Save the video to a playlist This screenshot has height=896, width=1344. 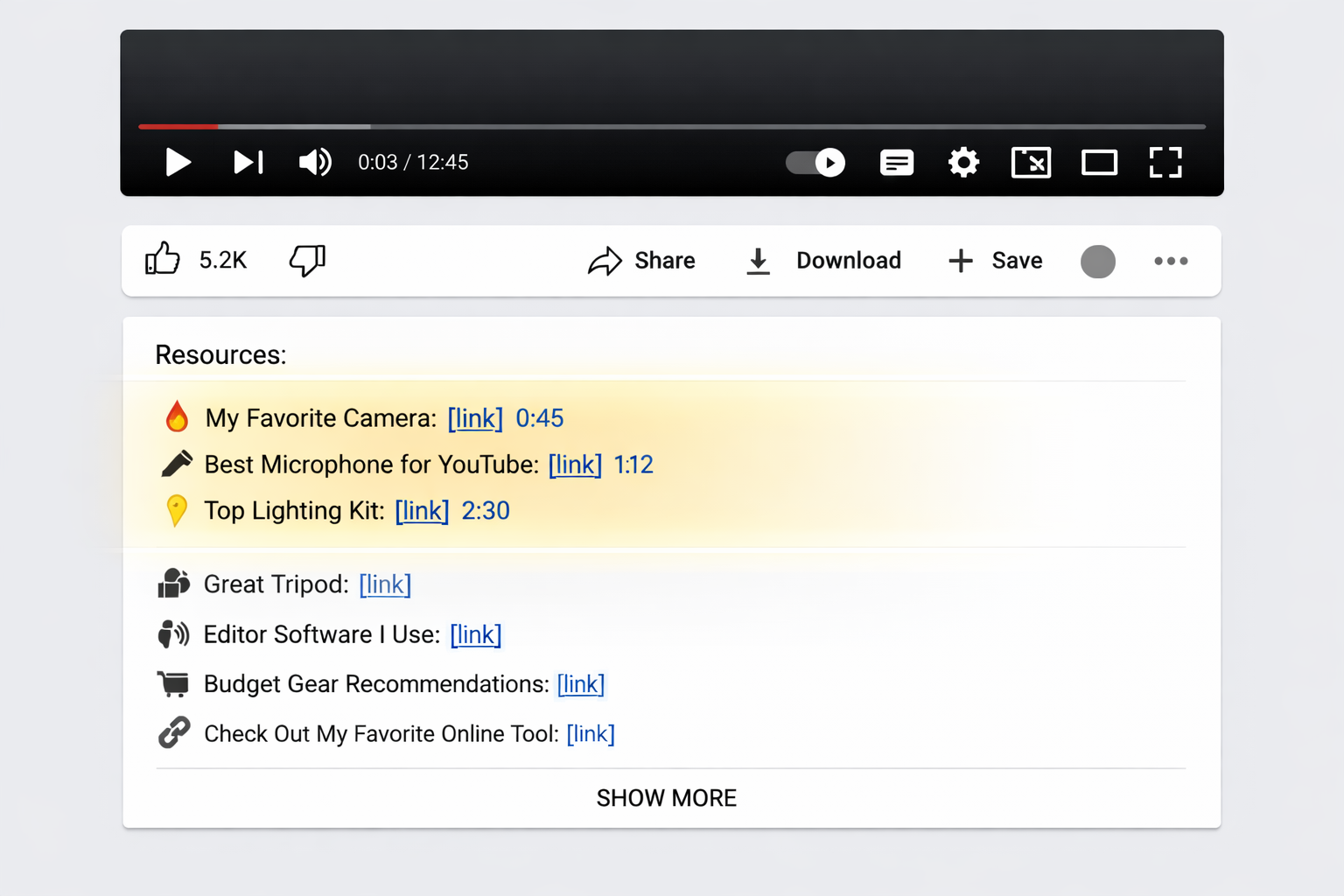[x=994, y=260]
